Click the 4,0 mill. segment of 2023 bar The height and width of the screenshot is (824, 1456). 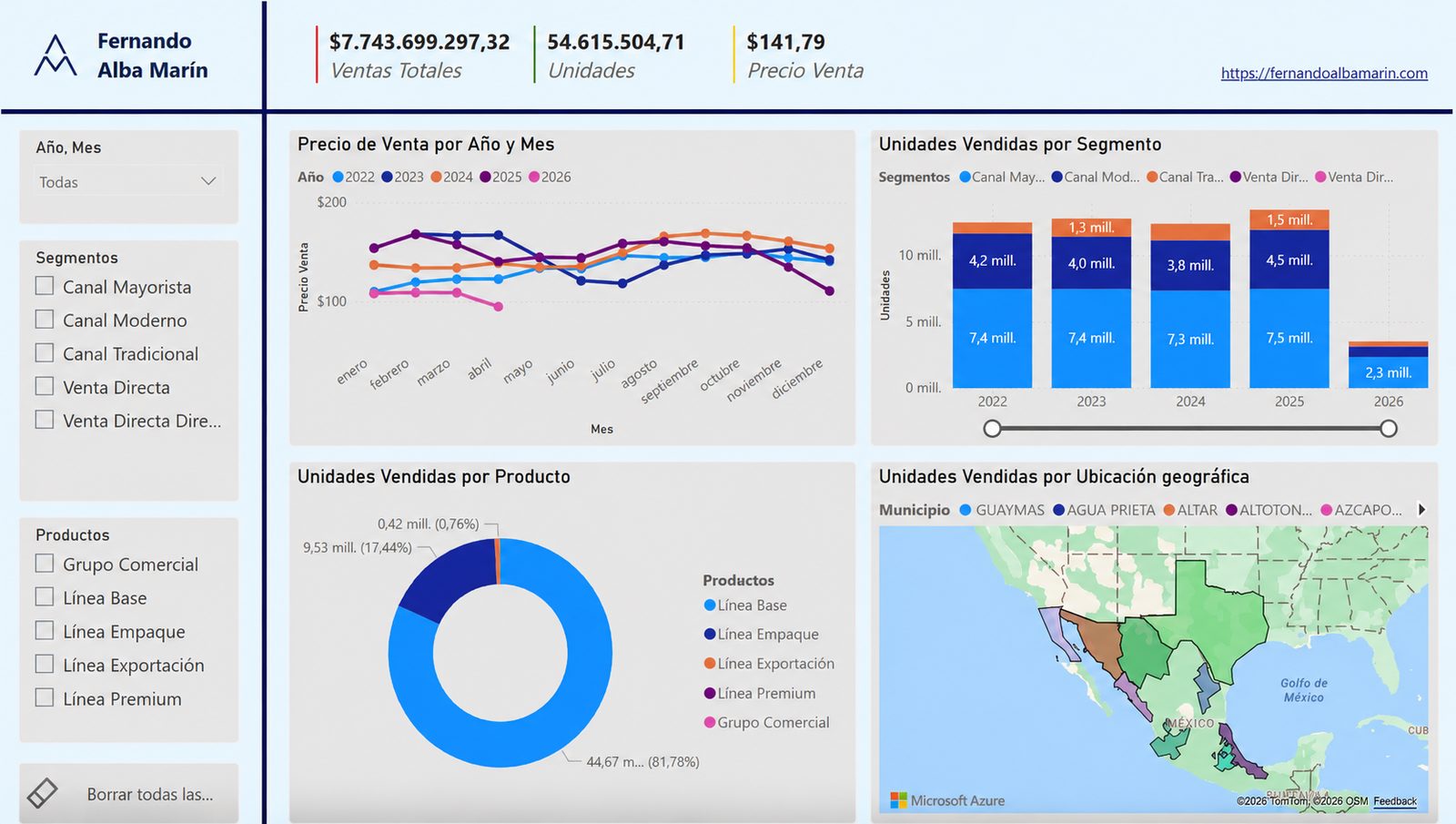tap(1091, 263)
